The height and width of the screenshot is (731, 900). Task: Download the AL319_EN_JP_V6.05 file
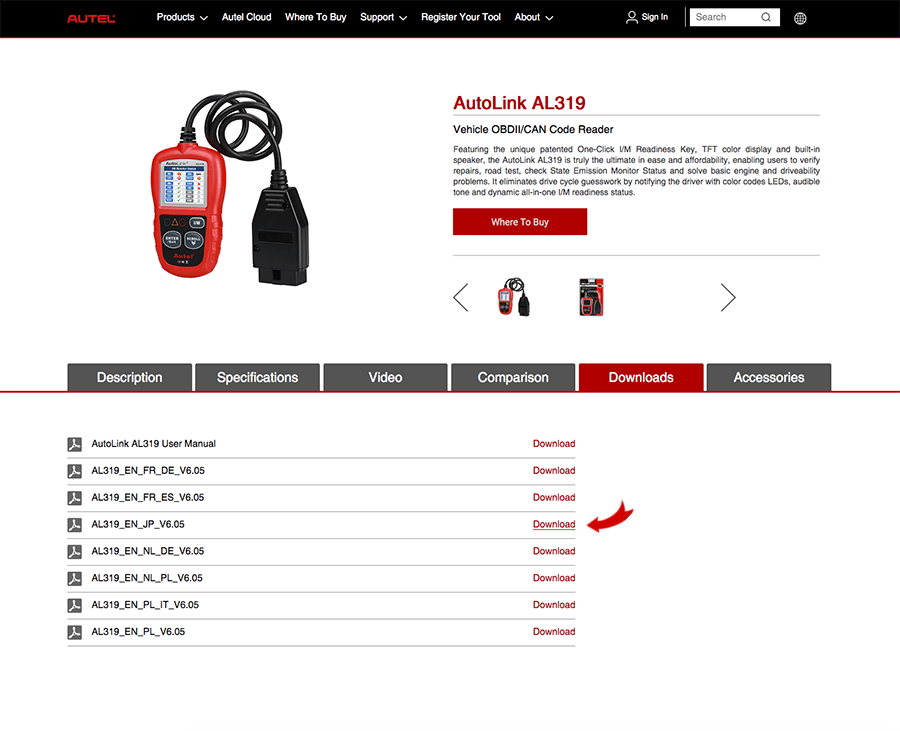pyautogui.click(x=553, y=524)
